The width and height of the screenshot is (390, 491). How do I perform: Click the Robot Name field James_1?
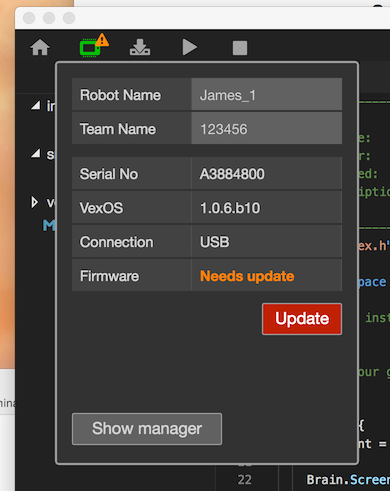point(267,95)
